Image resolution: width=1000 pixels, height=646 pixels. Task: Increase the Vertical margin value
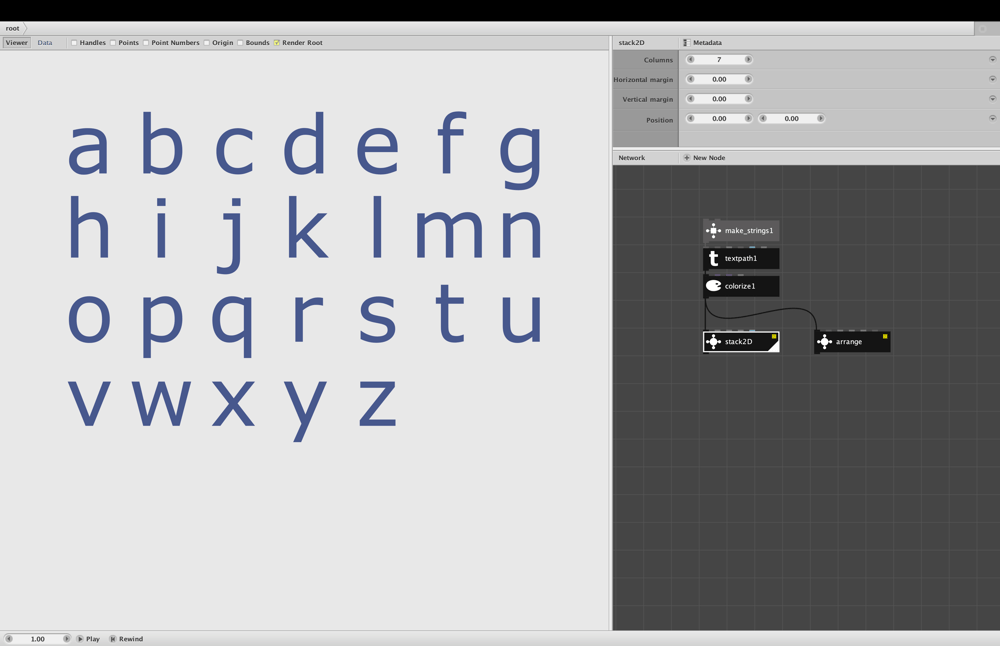pyautogui.click(x=748, y=99)
